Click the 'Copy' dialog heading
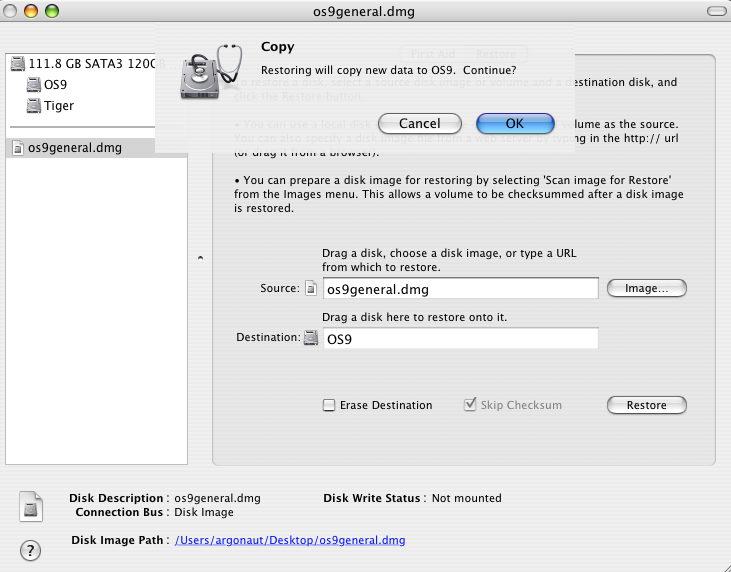This screenshot has height=572, width=731. [277, 47]
